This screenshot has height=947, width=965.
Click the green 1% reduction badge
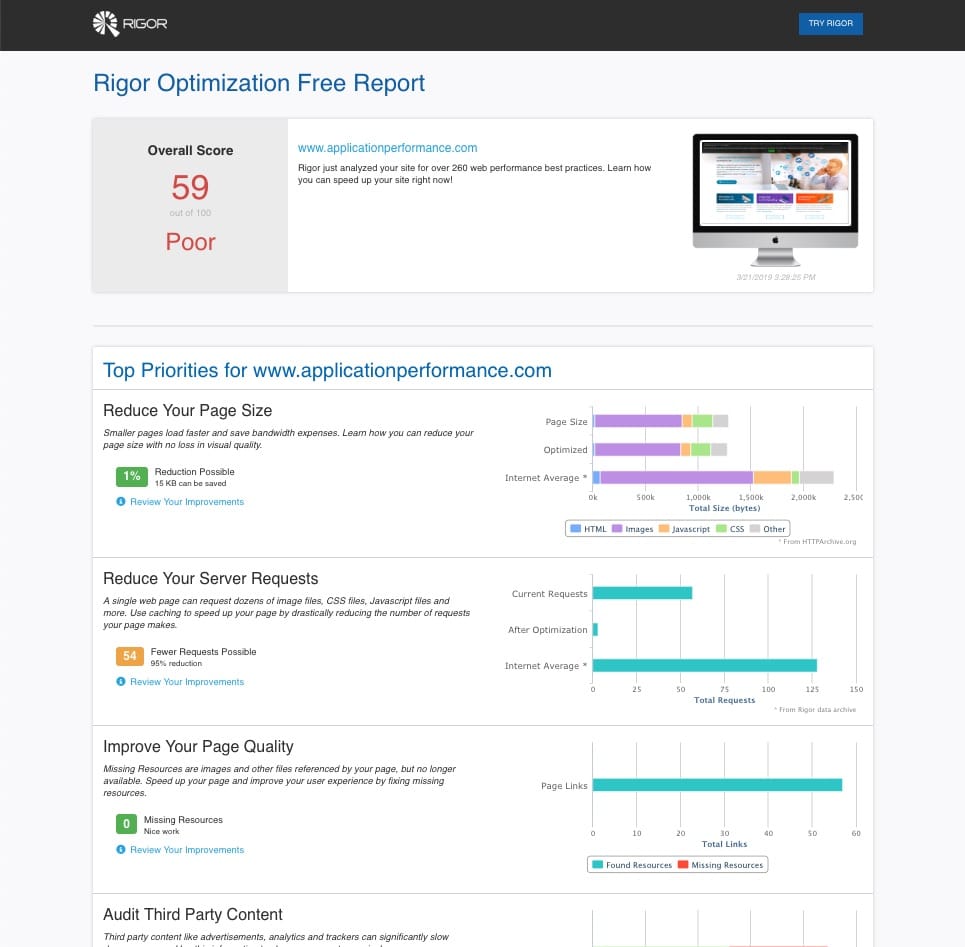(x=132, y=476)
